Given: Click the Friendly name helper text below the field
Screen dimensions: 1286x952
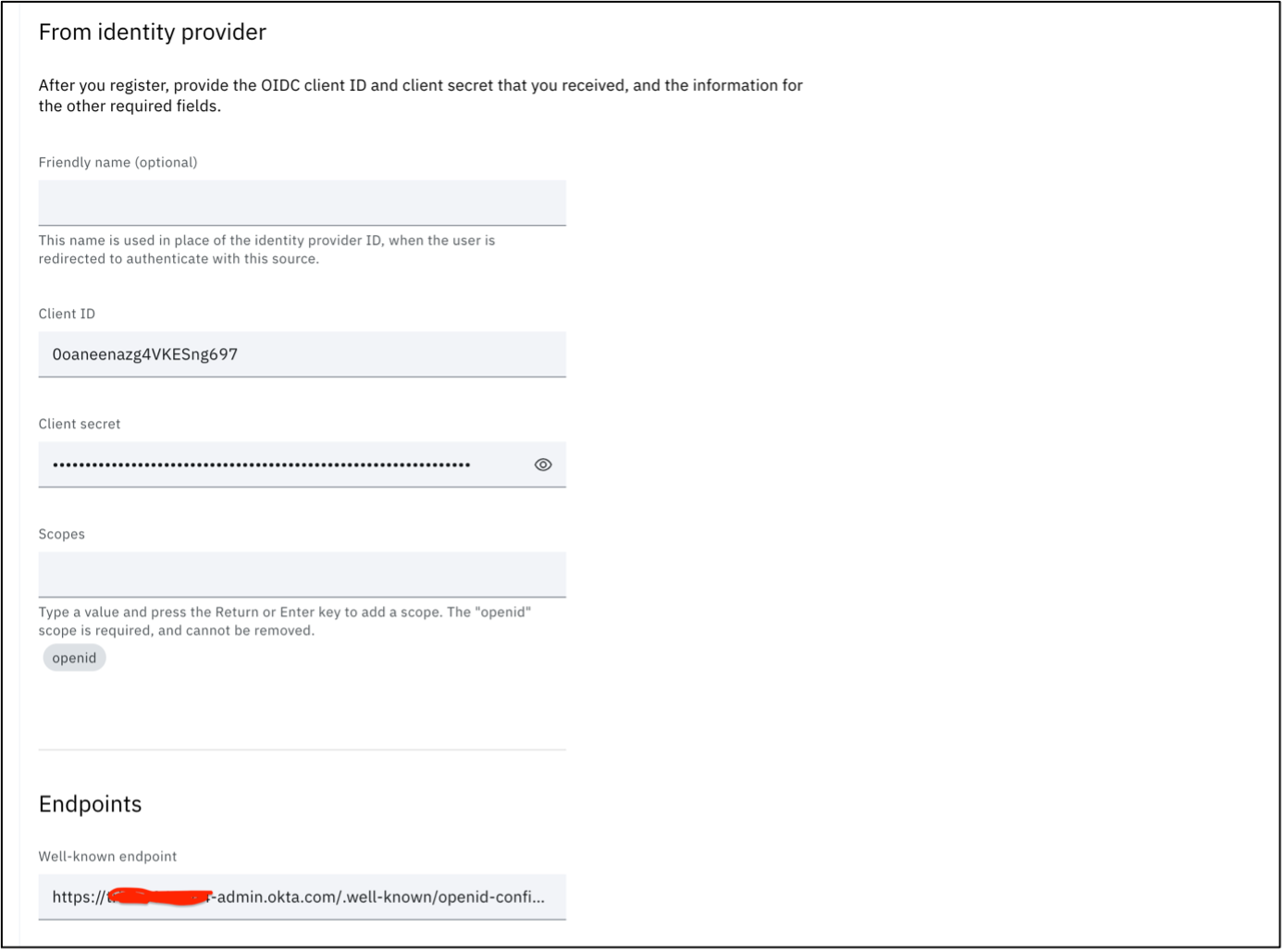Looking at the screenshot, I should click(266, 249).
